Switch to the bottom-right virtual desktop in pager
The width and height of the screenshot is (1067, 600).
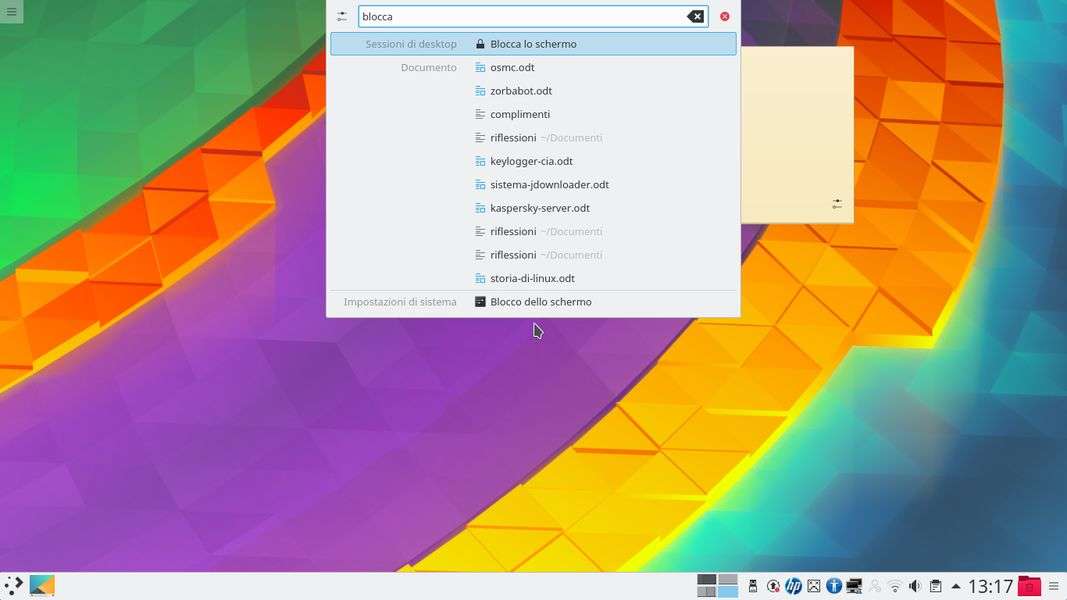[728, 592]
